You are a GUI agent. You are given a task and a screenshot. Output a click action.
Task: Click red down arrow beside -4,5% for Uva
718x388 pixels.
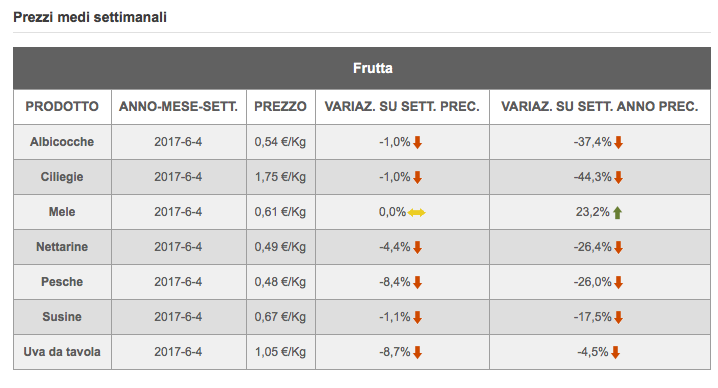point(615,353)
